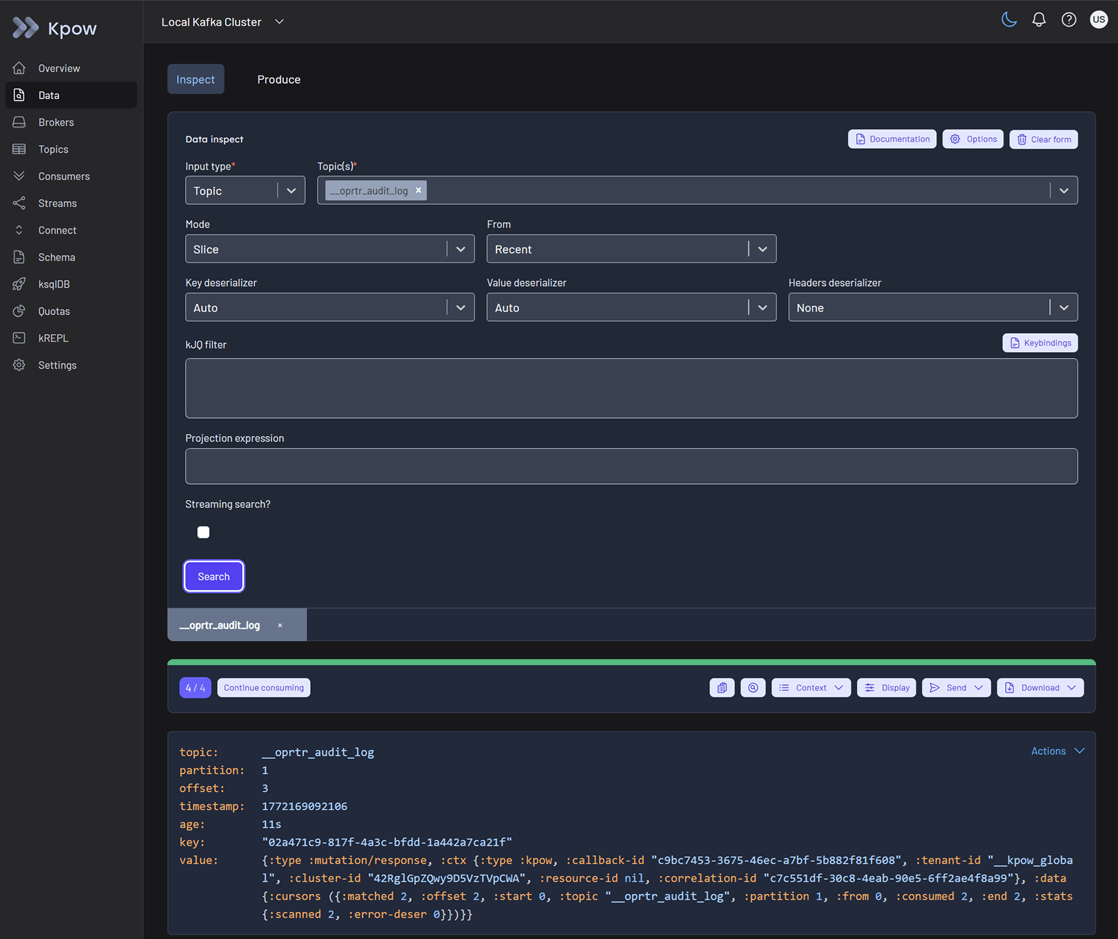Open the Keybindings button
Image resolution: width=1118 pixels, height=939 pixels.
[x=1040, y=343]
